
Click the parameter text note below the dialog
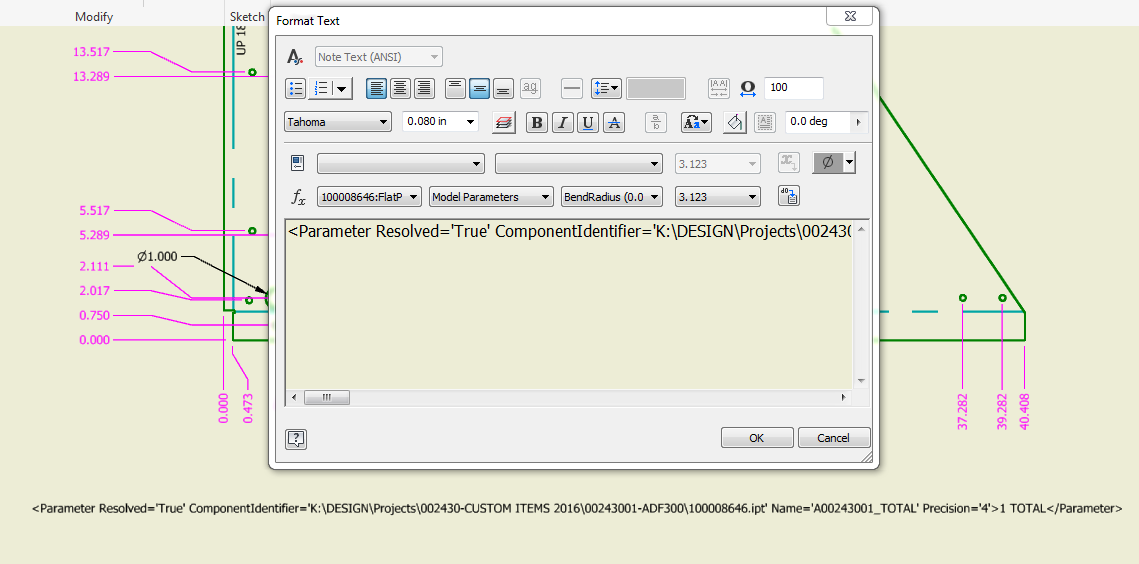[577, 508]
